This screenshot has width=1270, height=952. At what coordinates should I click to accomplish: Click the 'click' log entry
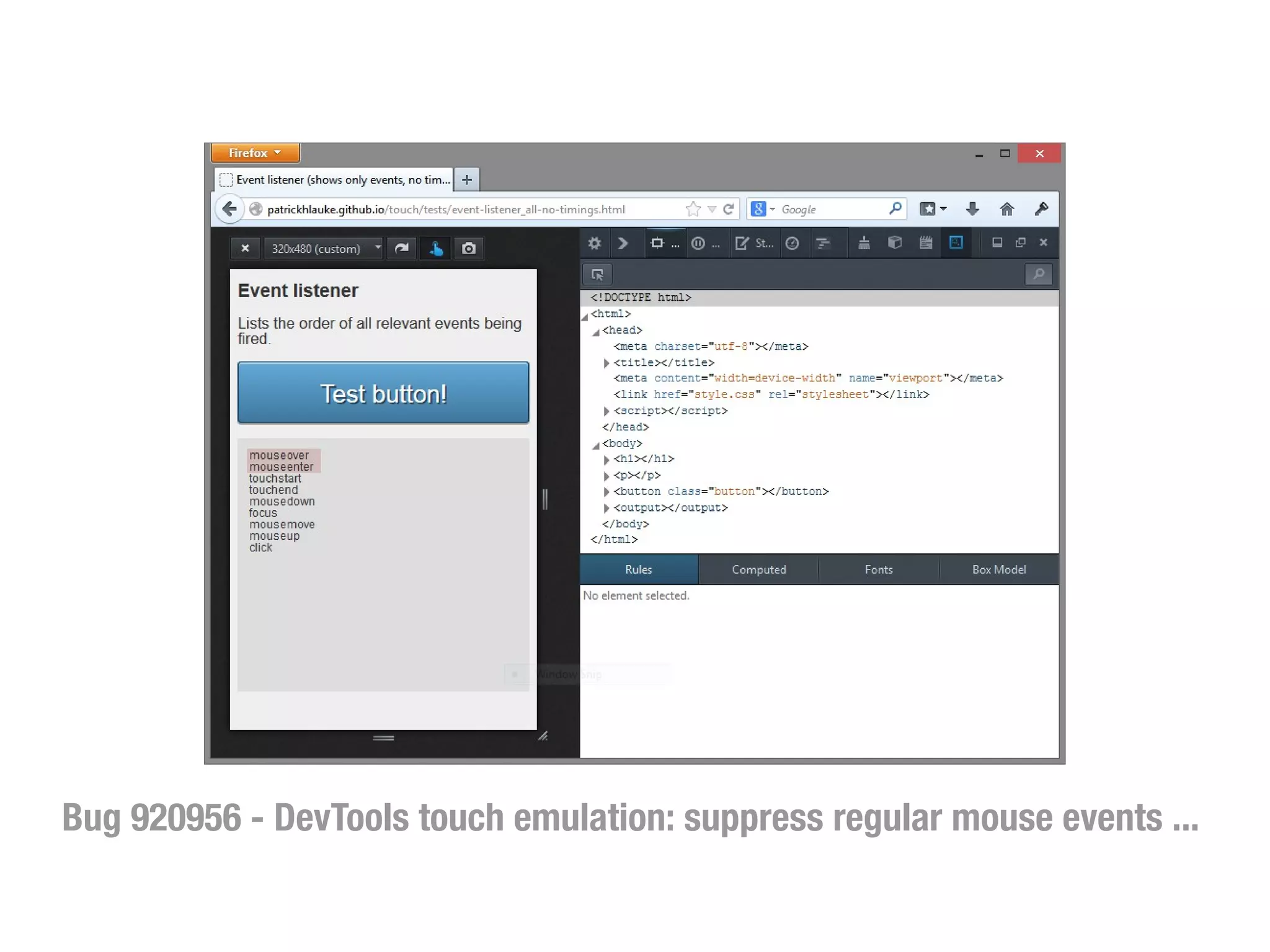tap(261, 548)
